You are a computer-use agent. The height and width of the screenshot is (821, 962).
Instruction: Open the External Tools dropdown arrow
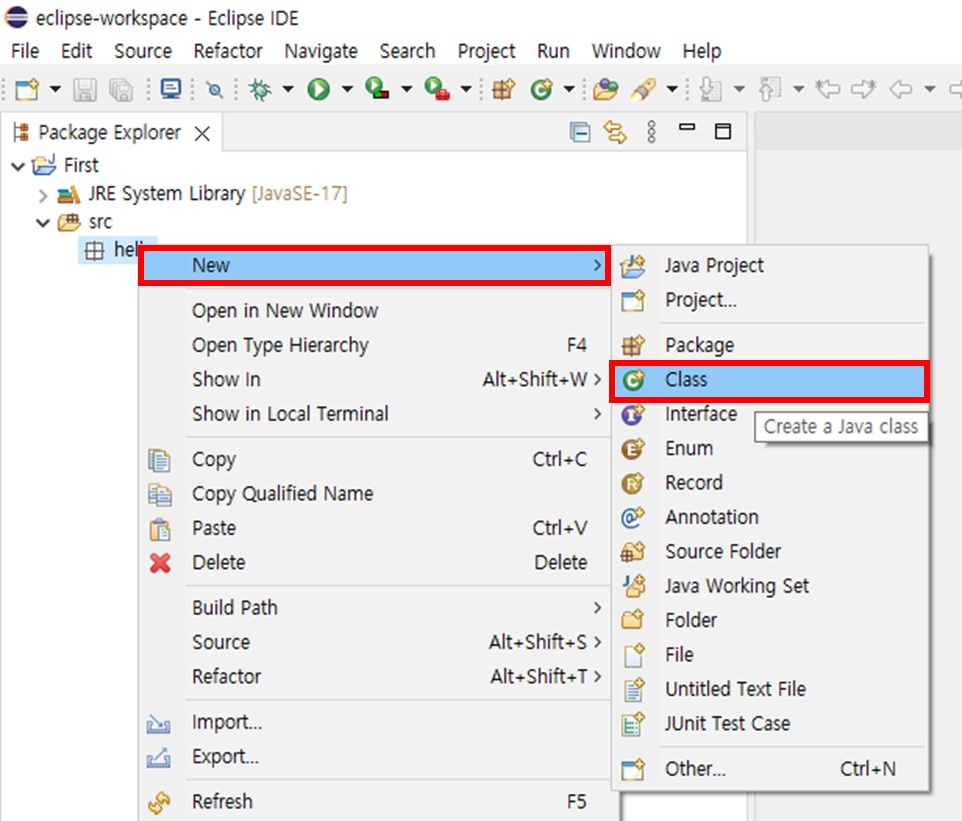[x=466, y=90]
